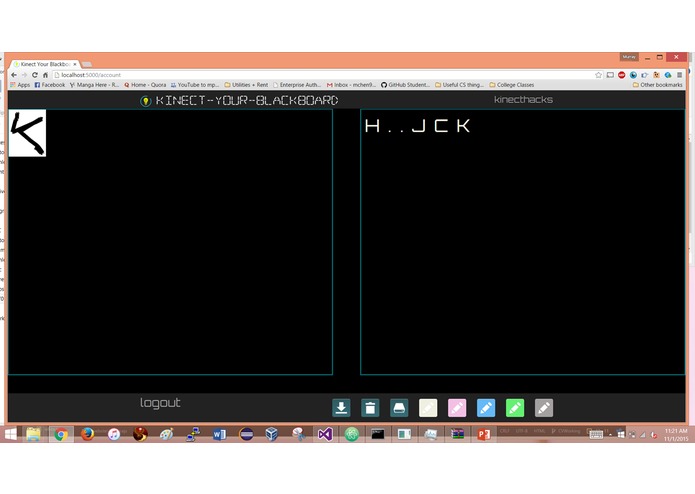Click the handwritten K thumbnail

(27, 133)
